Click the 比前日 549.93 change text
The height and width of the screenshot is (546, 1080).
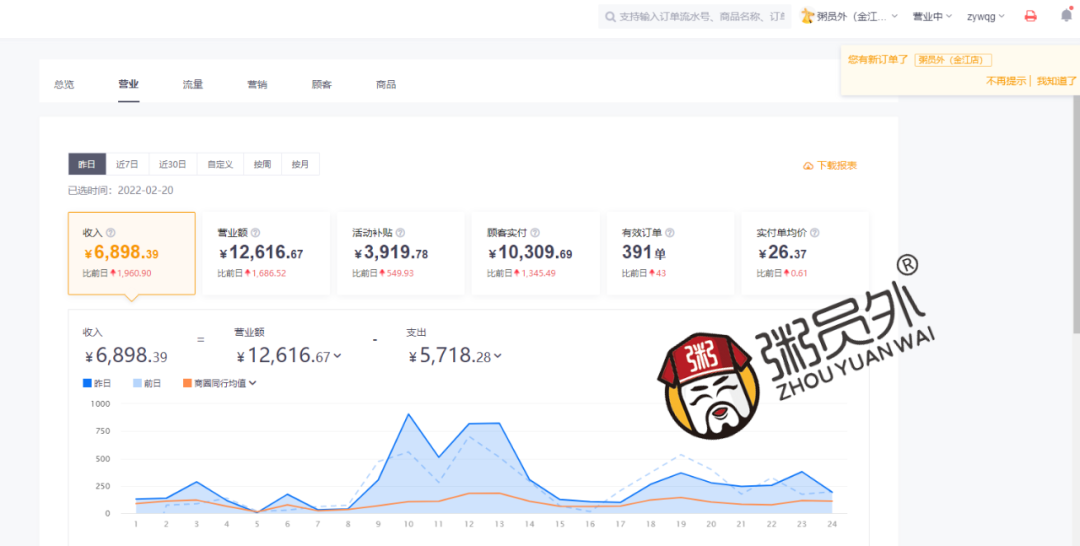pyautogui.click(x=383, y=273)
